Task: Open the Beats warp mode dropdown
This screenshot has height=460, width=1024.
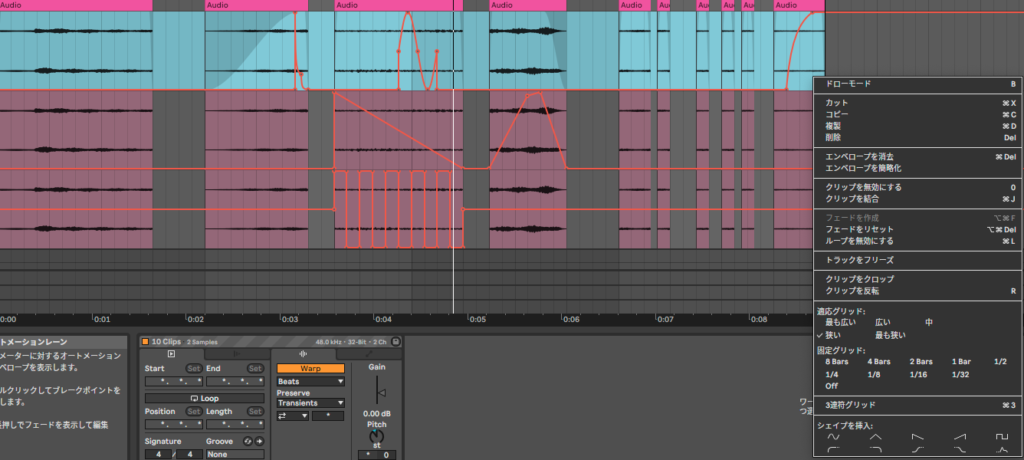Action: [310, 381]
